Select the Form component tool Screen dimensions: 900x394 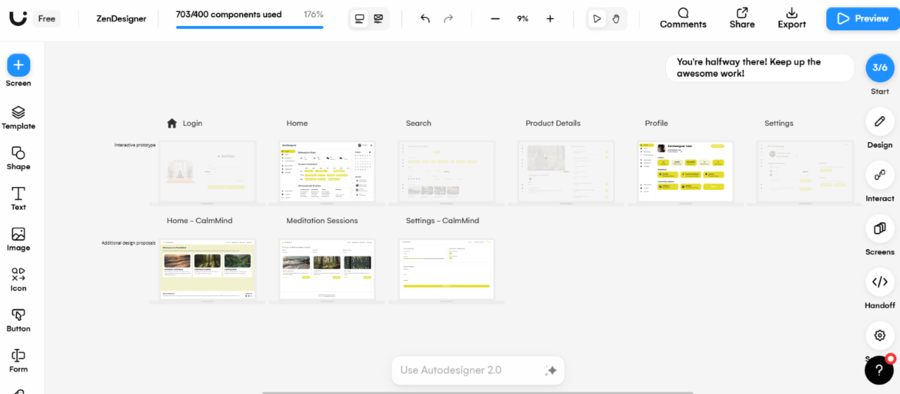(x=18, y=361)
